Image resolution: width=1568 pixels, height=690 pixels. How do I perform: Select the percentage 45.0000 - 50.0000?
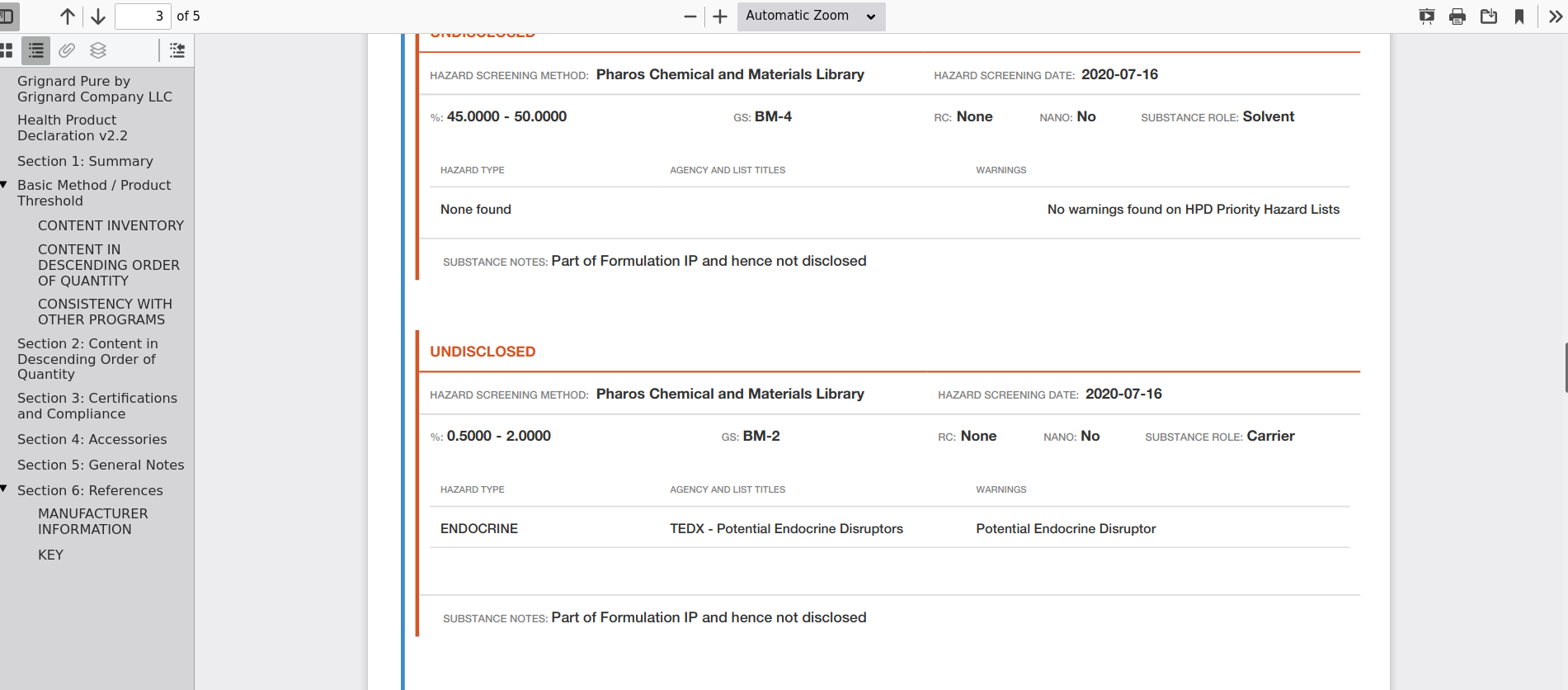tap(506, 116)
